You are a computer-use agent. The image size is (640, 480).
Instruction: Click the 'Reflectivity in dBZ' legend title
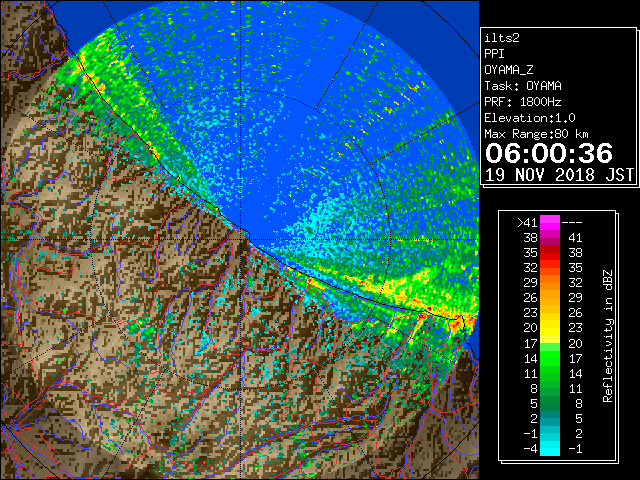[x=608, y=336]
